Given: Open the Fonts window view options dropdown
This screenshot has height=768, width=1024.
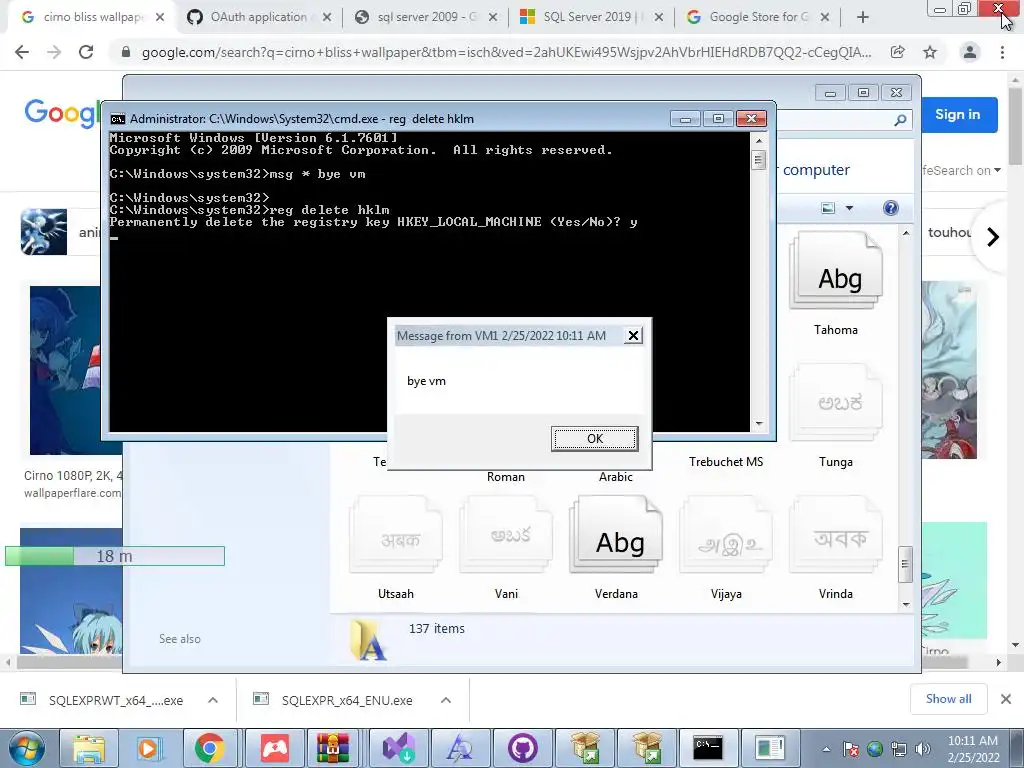Looking at the screenshot, I should (849, 208).
